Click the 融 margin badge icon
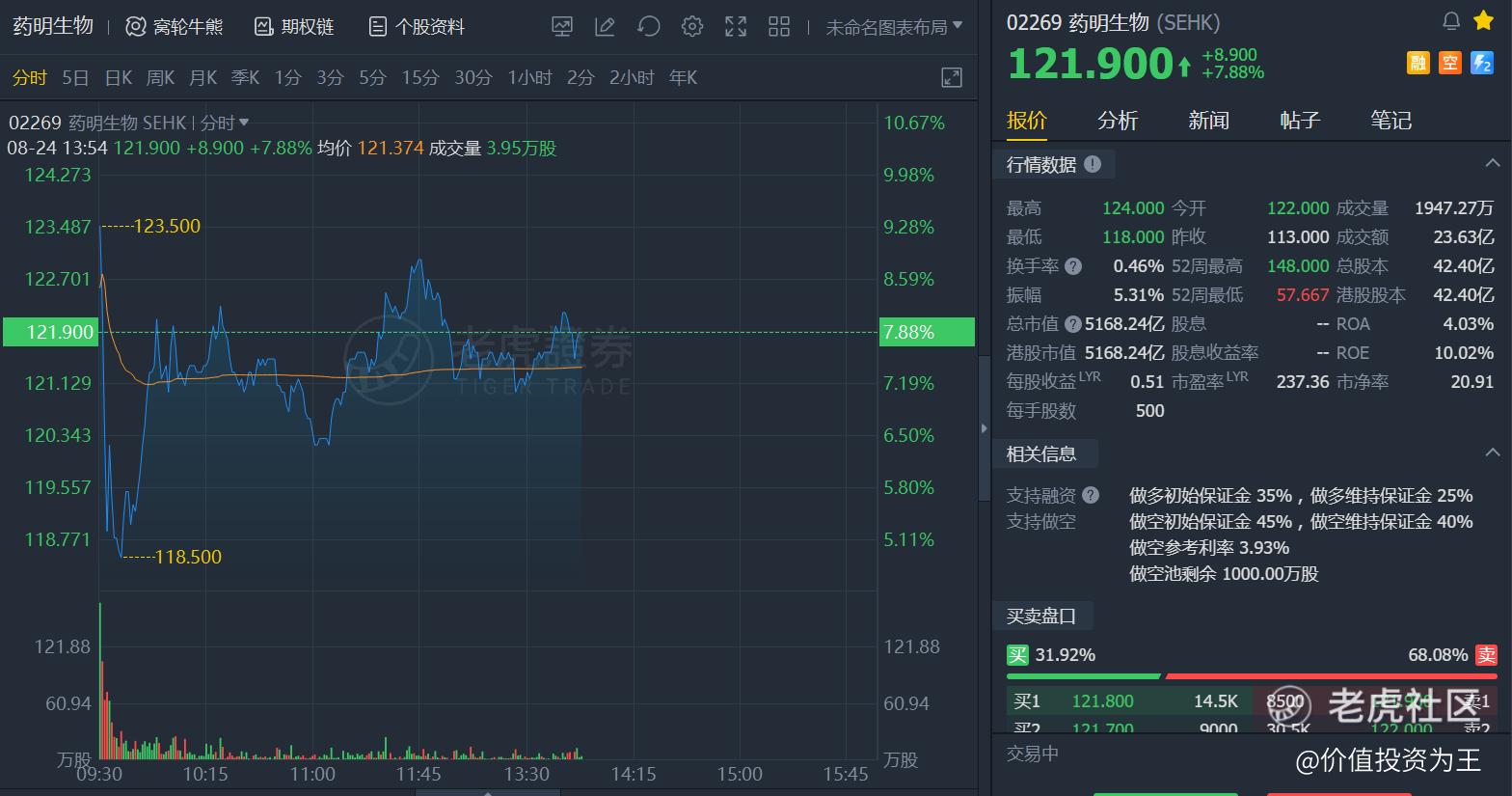 click(1417, 63)
